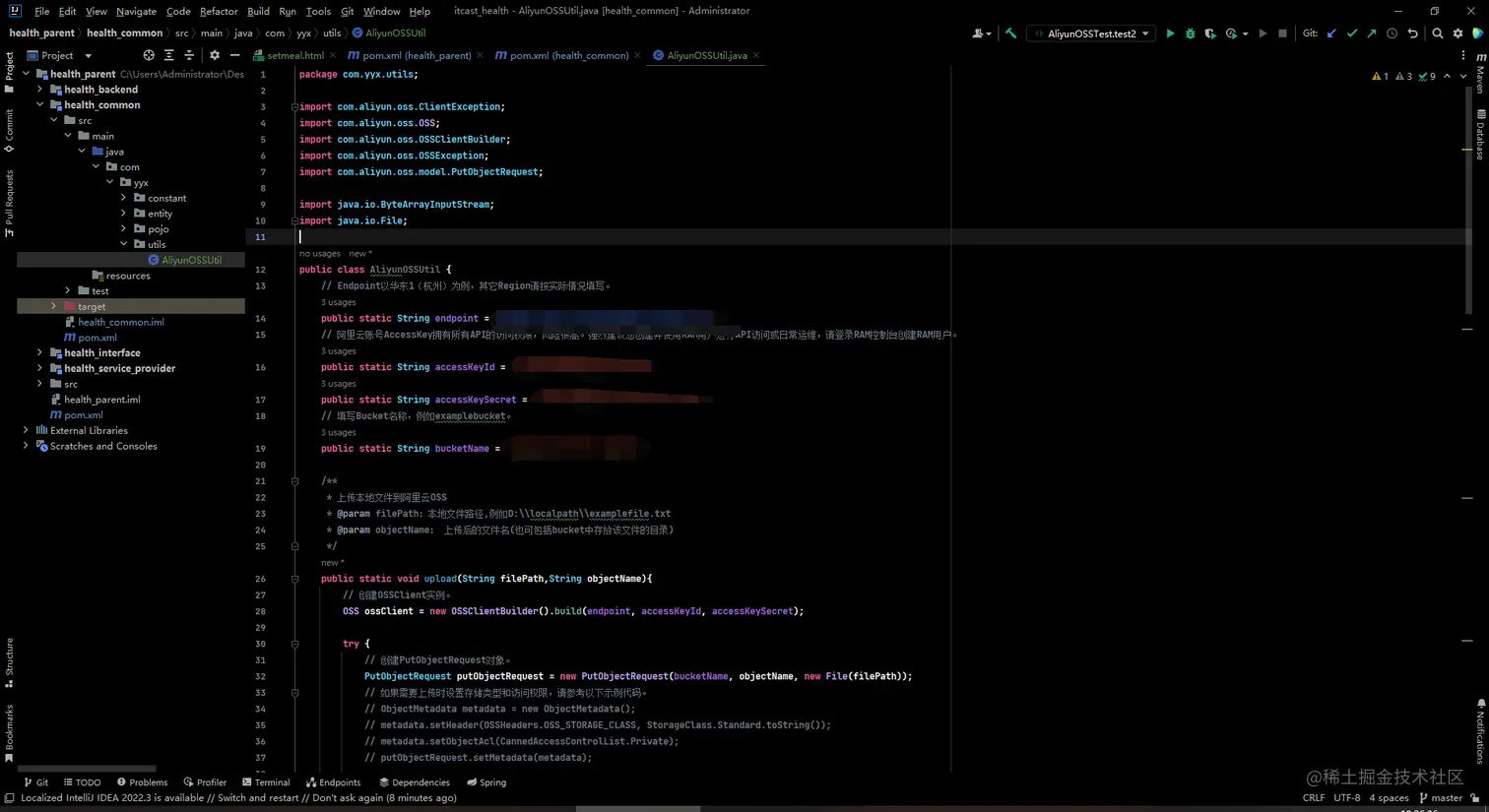
Task: Close the AliyunOSSUtil.java tab
Action: pos(756,55)
